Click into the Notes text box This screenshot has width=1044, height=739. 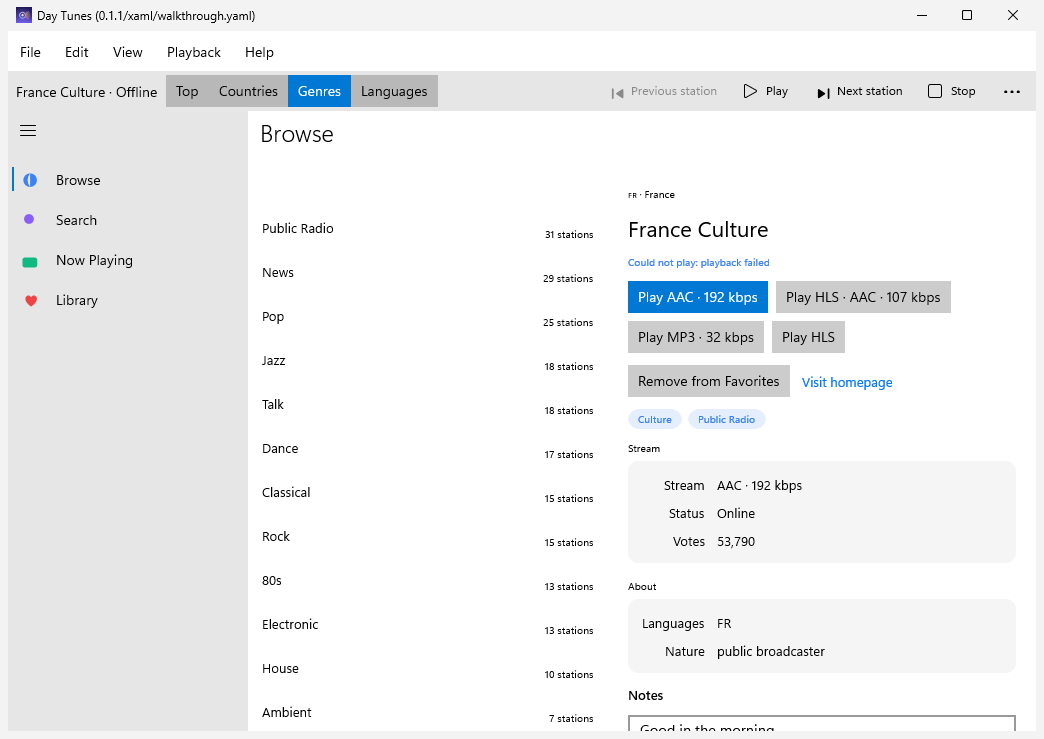[x=822, y=724]
